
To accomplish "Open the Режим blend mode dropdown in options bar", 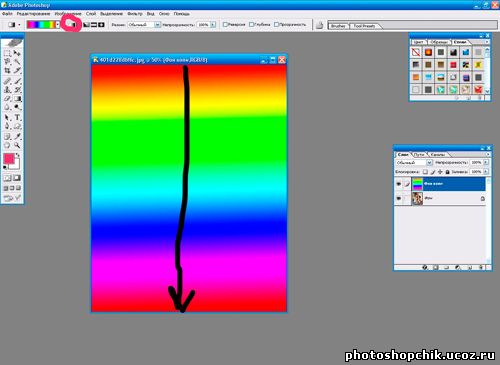I will pos(144,25).
